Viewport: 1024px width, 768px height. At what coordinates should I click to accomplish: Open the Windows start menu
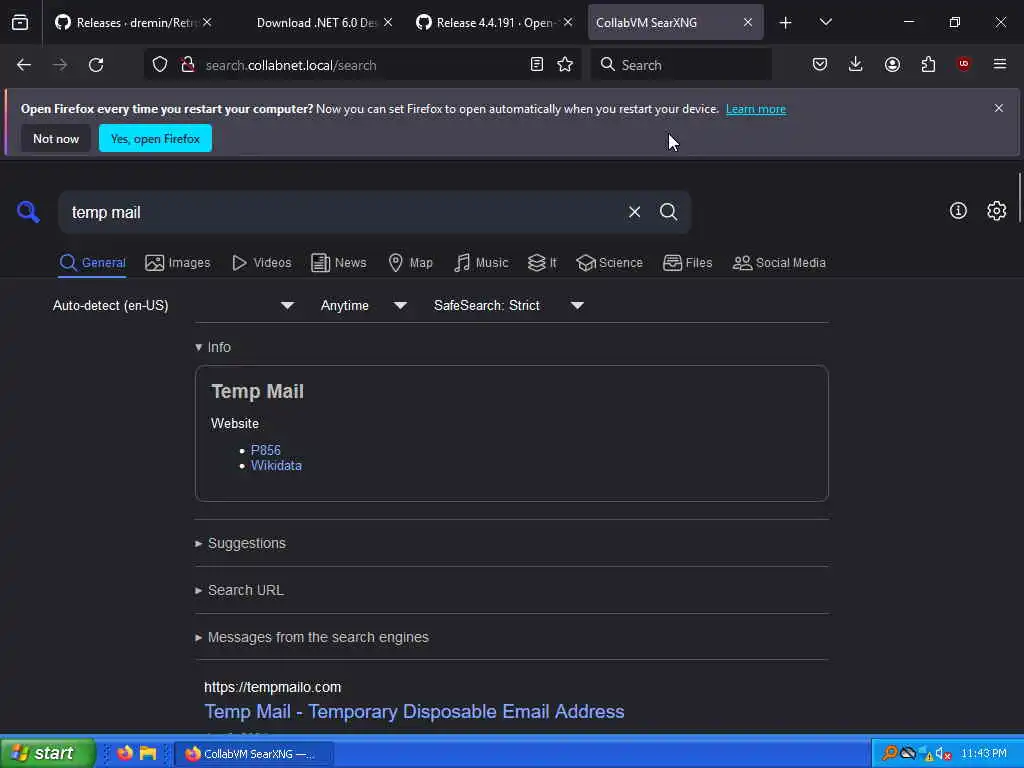pyautogui.click(x=47, y=753)
